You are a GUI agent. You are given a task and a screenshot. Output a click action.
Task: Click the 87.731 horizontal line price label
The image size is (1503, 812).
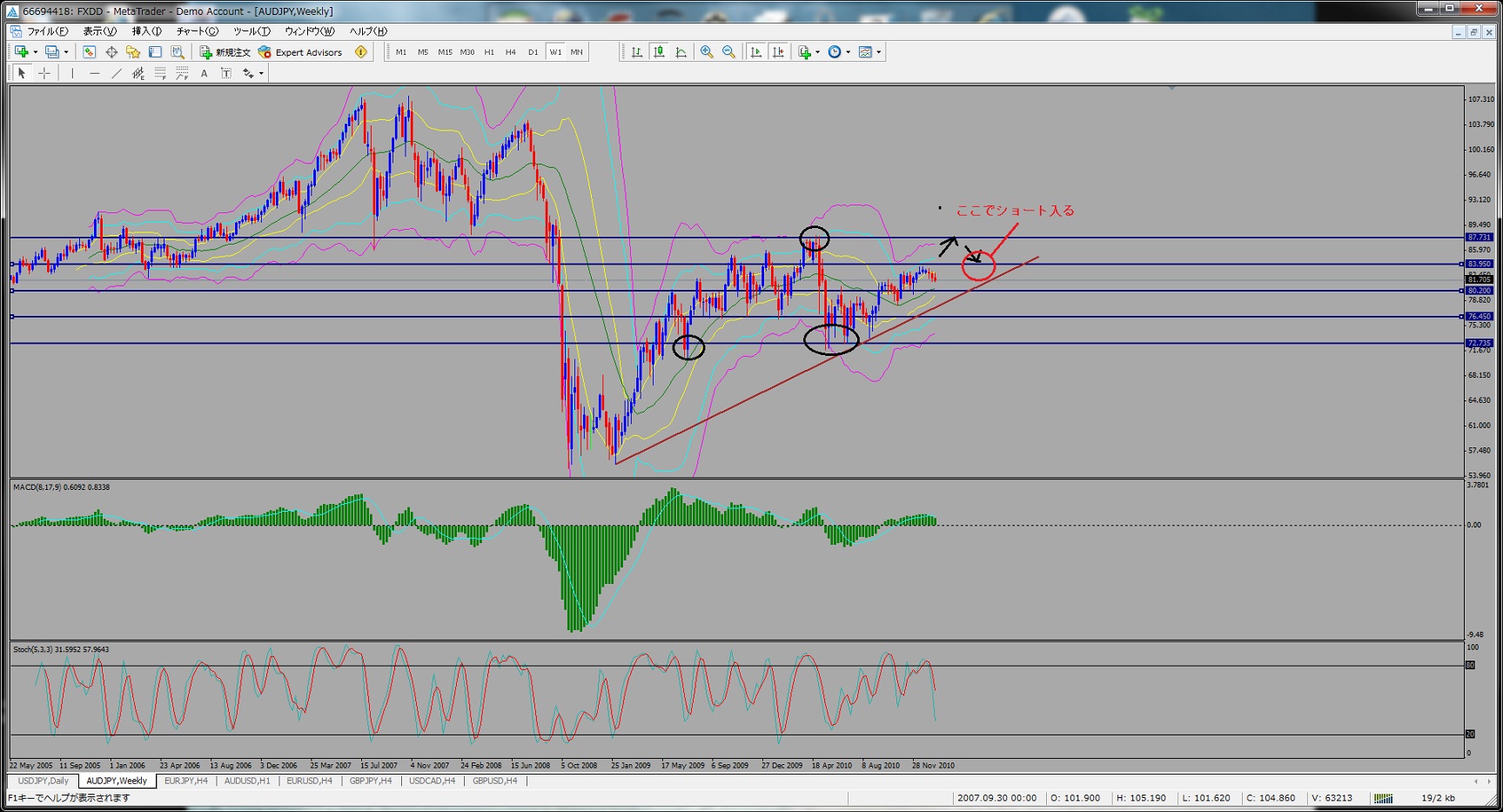click(1479, 237)
